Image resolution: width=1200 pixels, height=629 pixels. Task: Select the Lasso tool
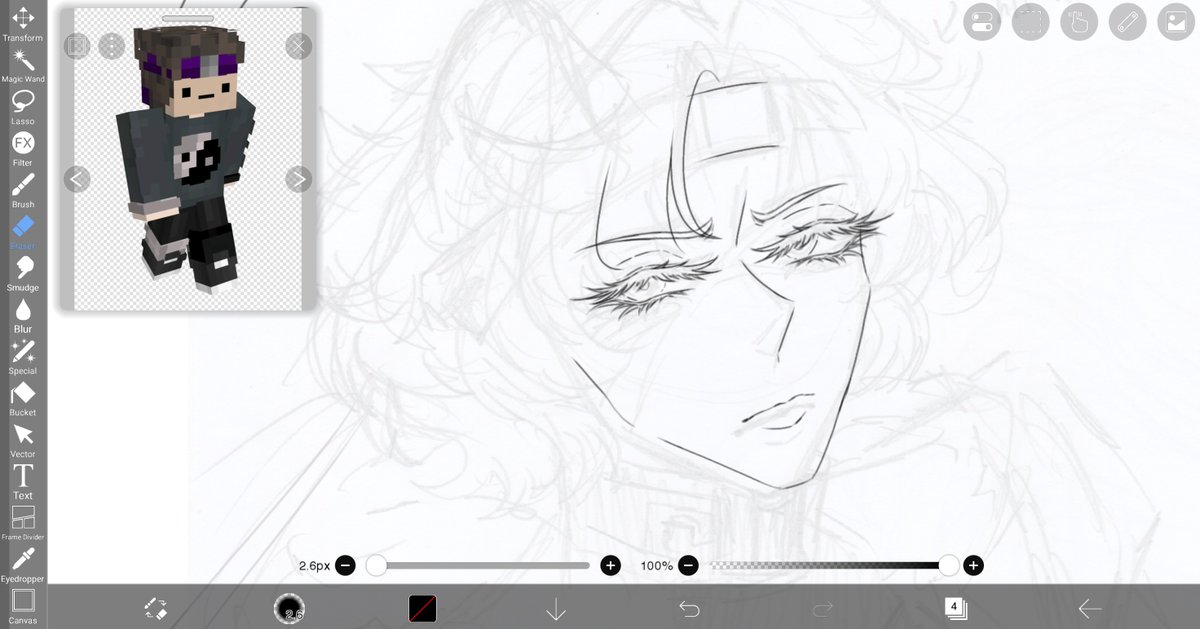tap(23, 107)
